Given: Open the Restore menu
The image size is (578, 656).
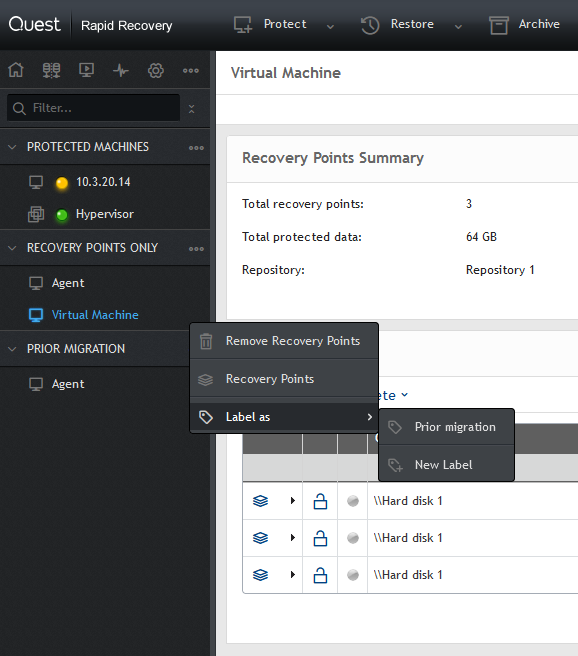Looking at the screenshot, I should click(x=412, y=24).
